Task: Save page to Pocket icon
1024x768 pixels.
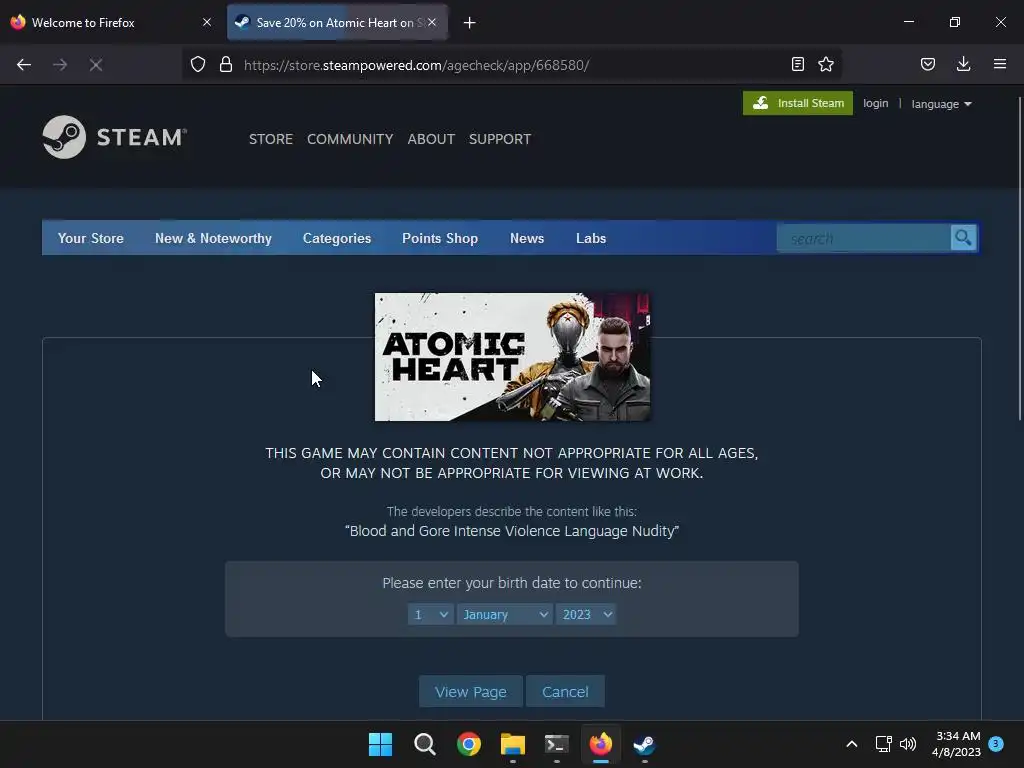Action: [928, 64]
